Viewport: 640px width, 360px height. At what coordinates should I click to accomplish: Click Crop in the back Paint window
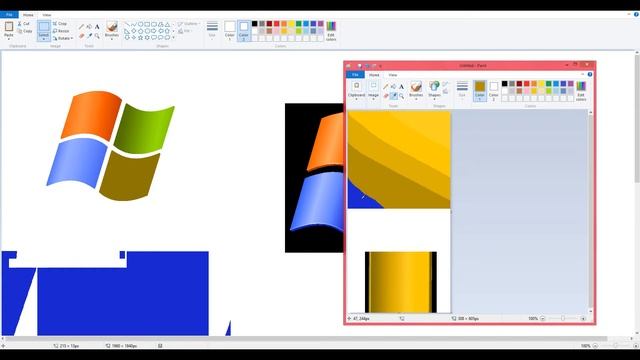60,24
